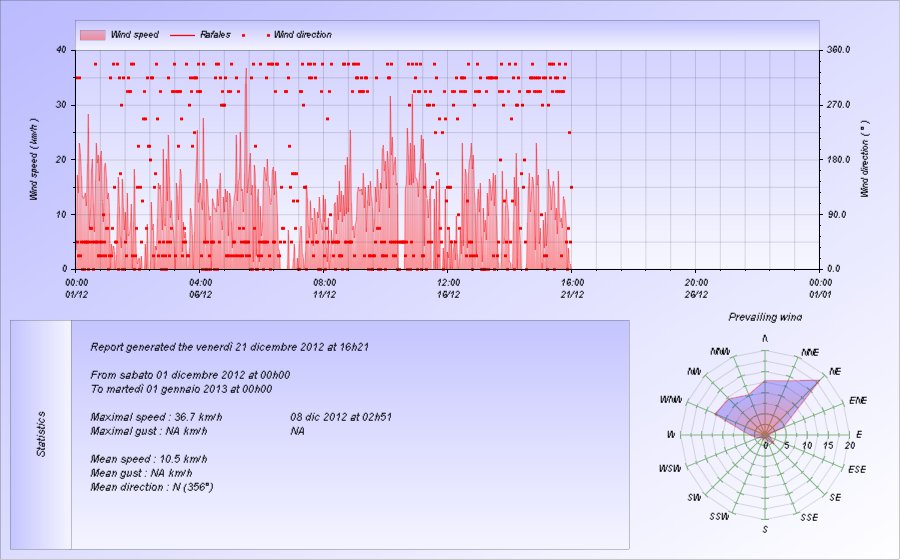Click the Wind speed legend label
Image resolution: width=900 pixels, height=560 pixels.
pos(135,35)
